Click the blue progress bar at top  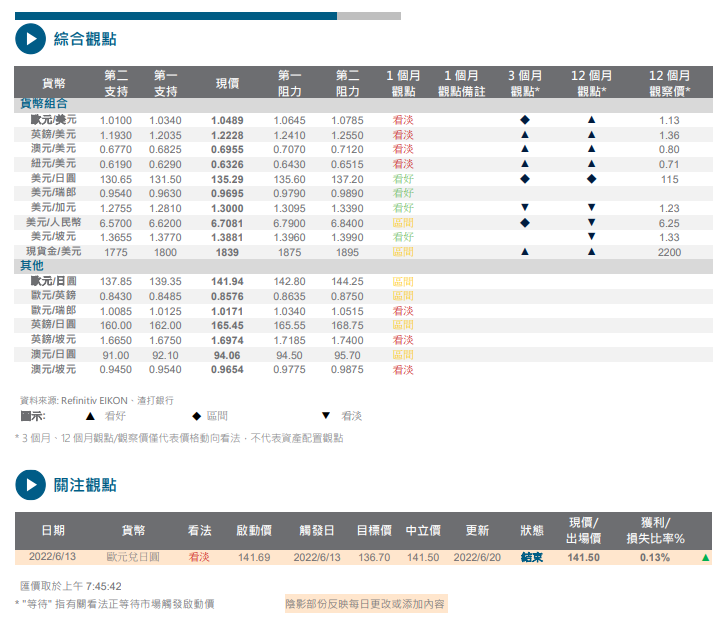coord(176,16)
